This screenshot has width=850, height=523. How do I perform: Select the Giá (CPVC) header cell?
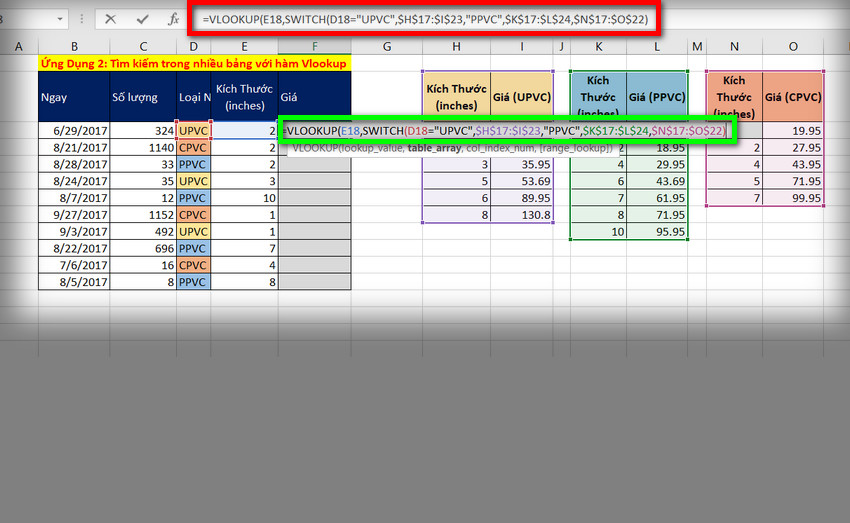point(793,96)
